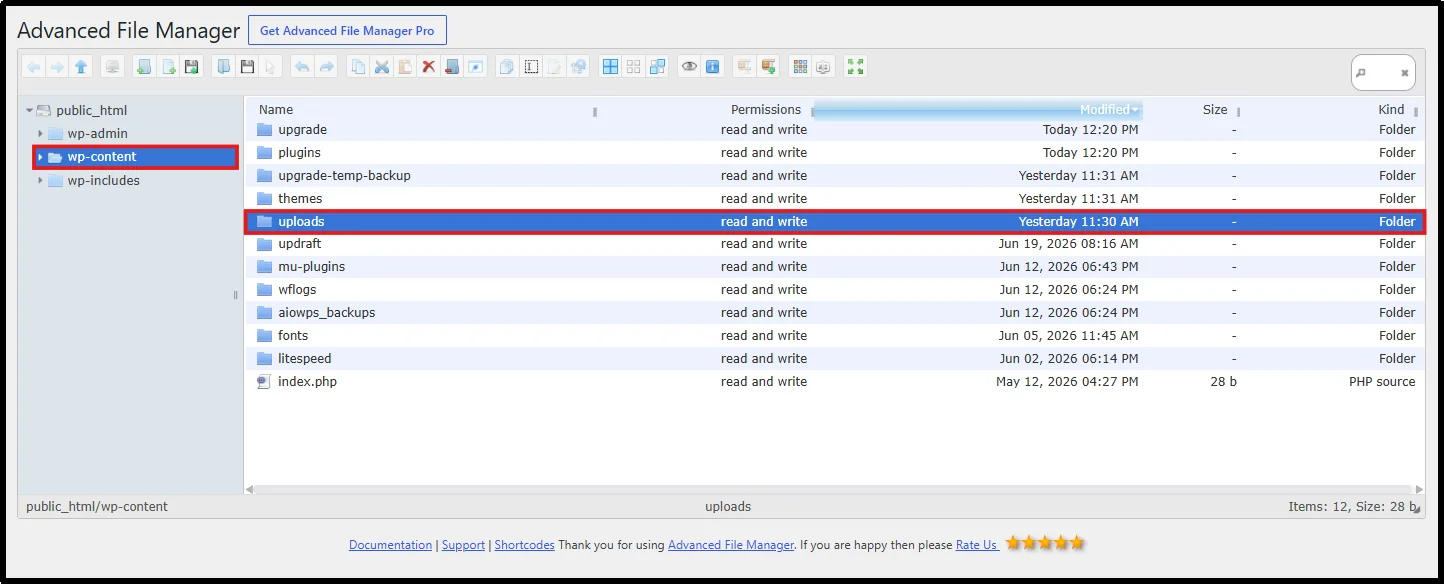The width and height of the screenshot is (1444, 584).
Task: Duplicate the selected item icon
Action: pos(506,67)
